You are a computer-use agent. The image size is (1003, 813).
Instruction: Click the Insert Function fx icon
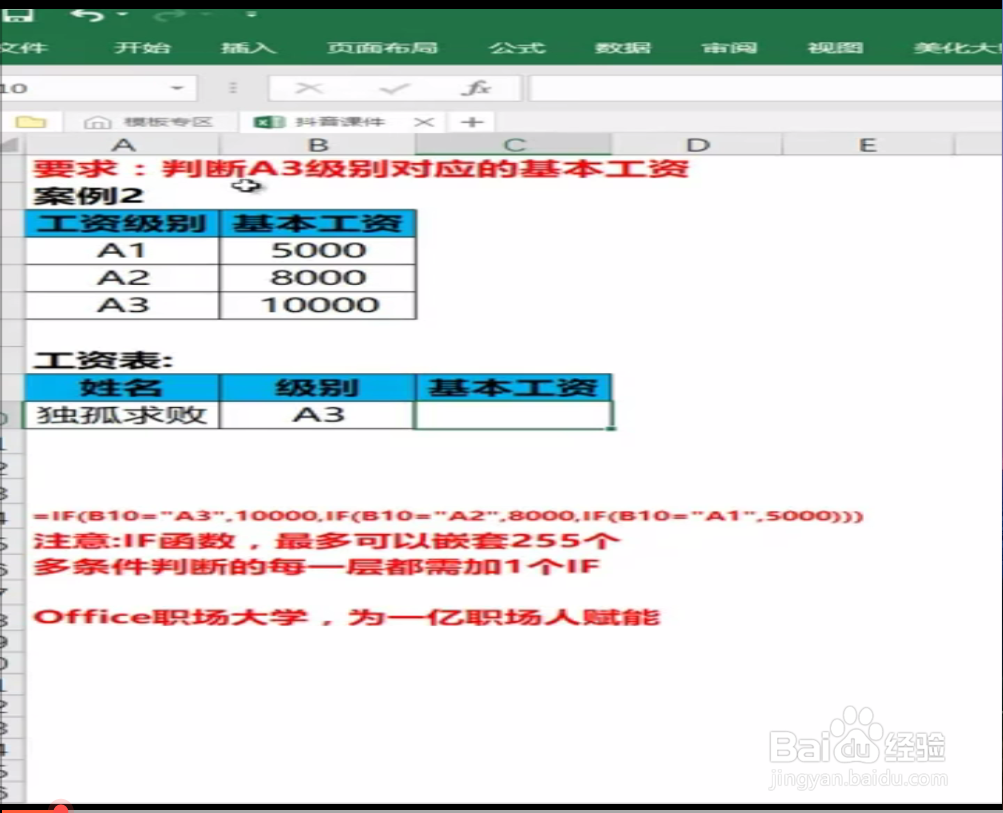point(477,87)
